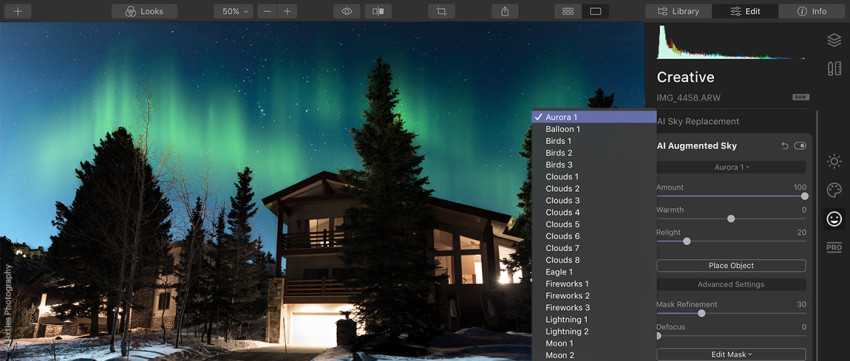
Task: Select the Portrait face icon
Action: click(x=834, y=218)
